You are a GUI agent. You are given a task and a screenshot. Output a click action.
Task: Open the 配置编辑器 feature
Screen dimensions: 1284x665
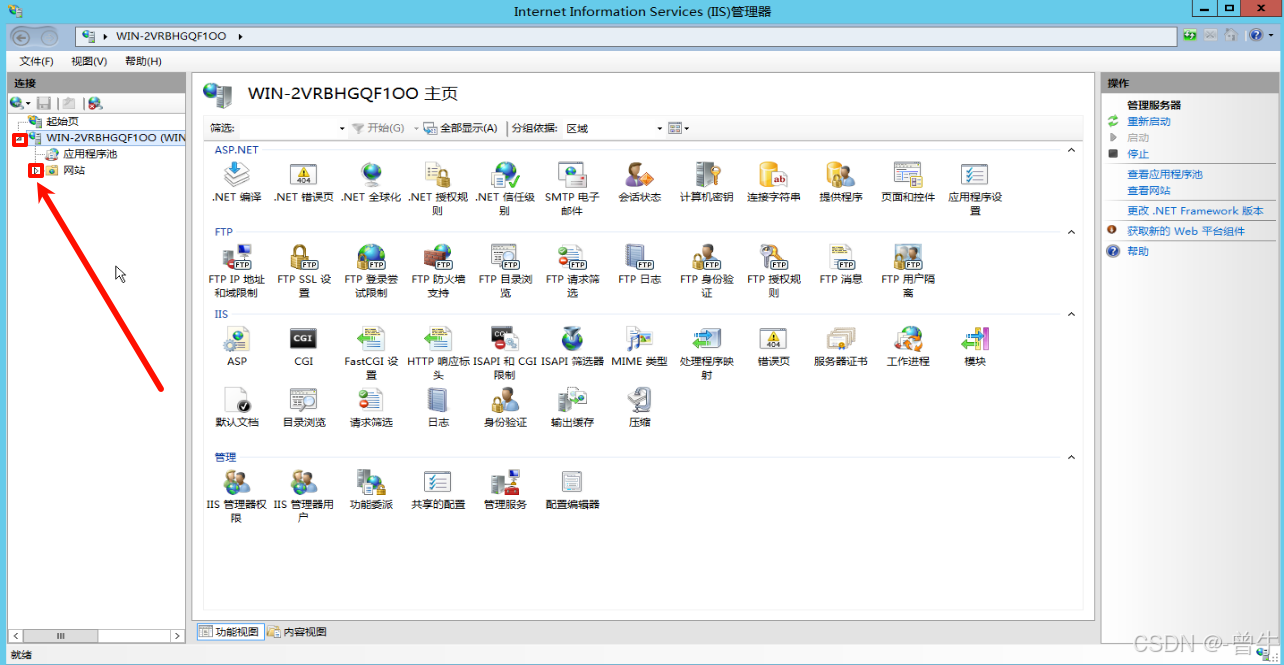(572, 489)
